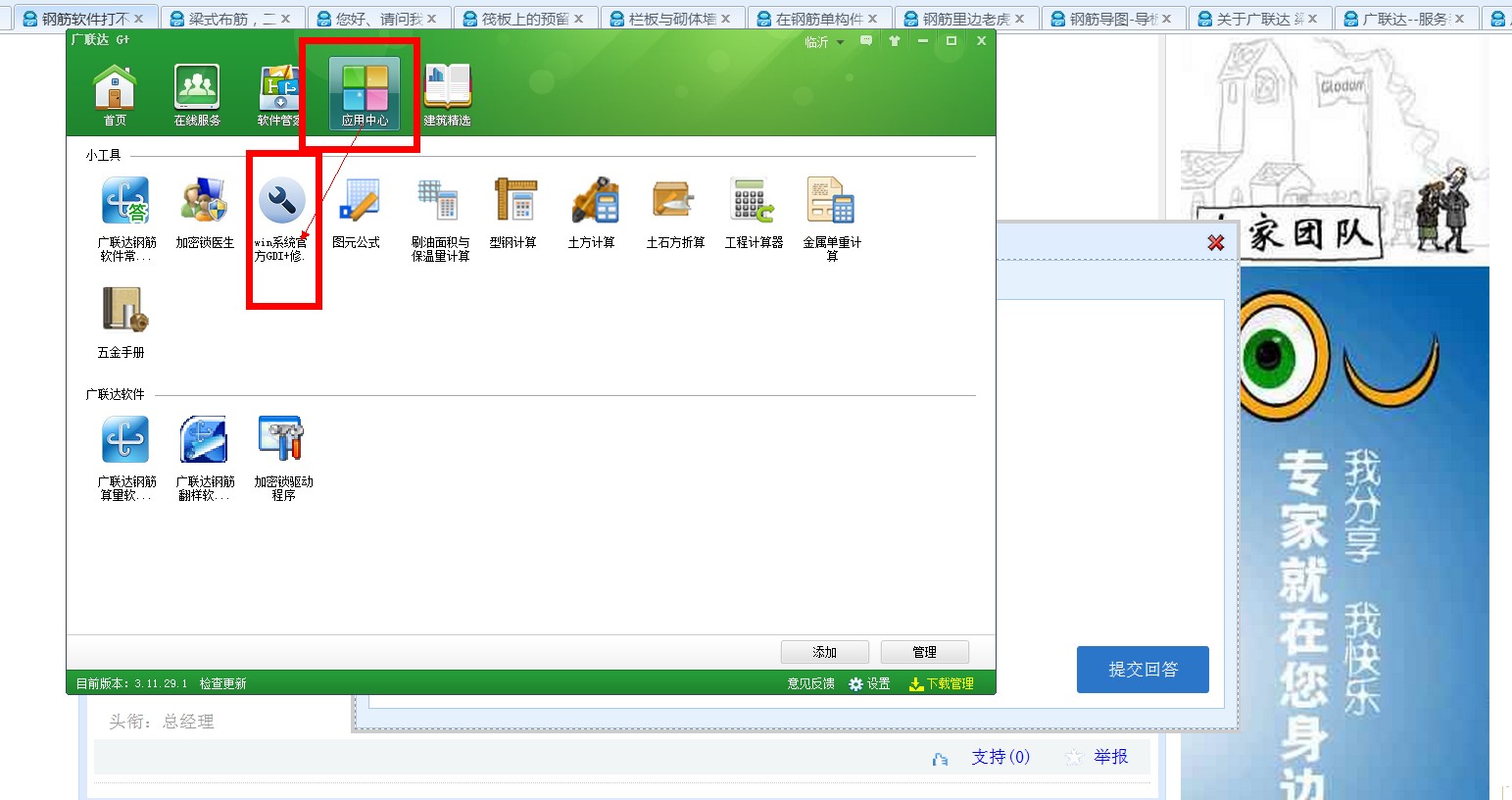Click 支持(0) link on the web page
1512x800 pixels.
tap(1000, 757)
